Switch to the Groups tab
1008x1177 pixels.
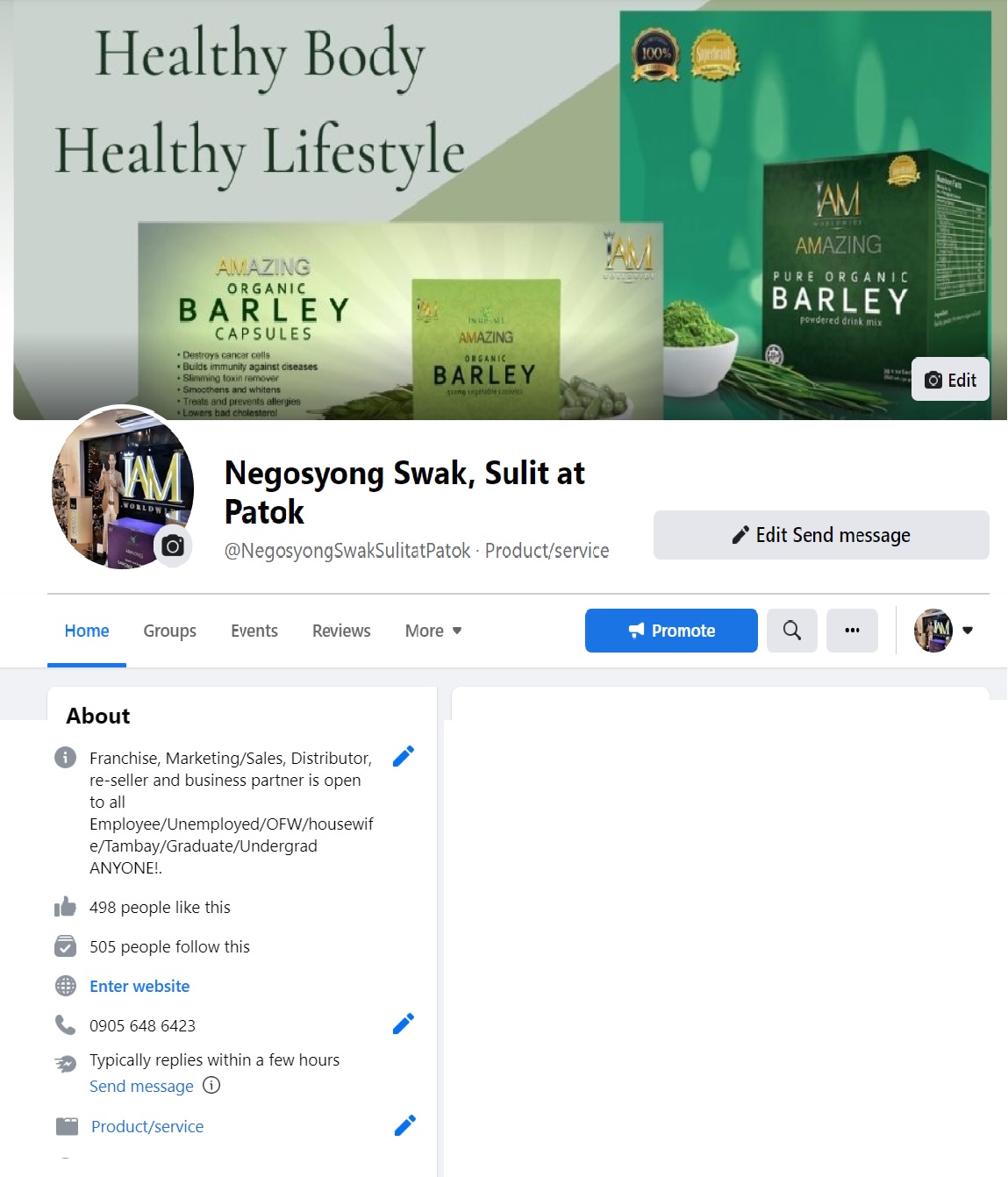[x=169, y=631]
